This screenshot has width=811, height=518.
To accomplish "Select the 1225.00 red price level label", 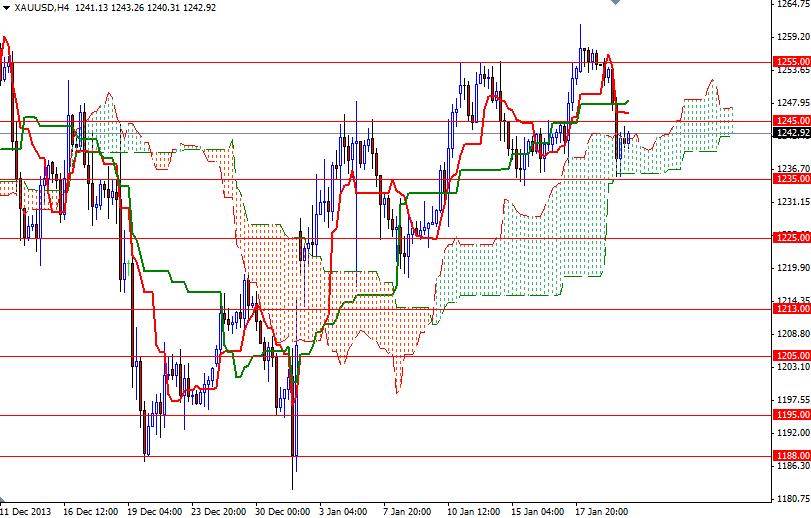I will [792, 237].
